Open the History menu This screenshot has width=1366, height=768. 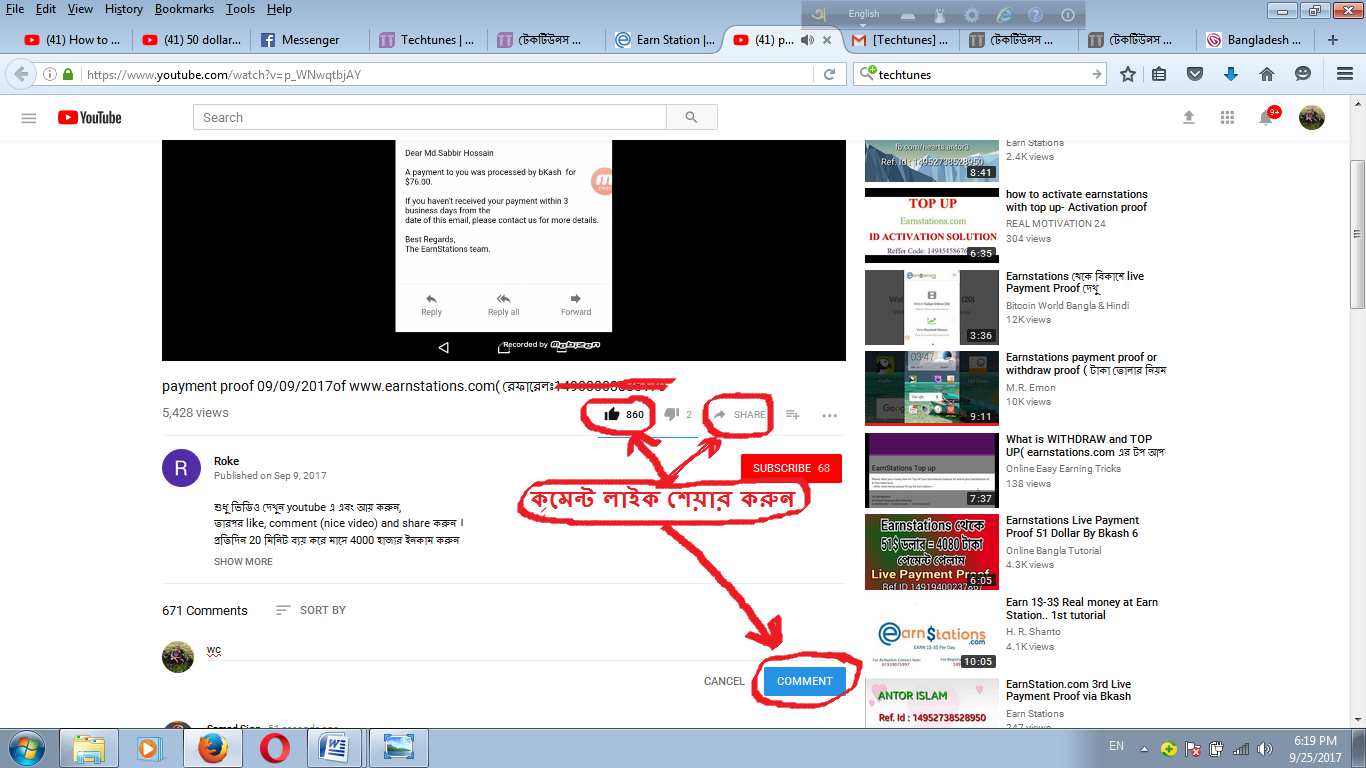(x=124, y=9)
